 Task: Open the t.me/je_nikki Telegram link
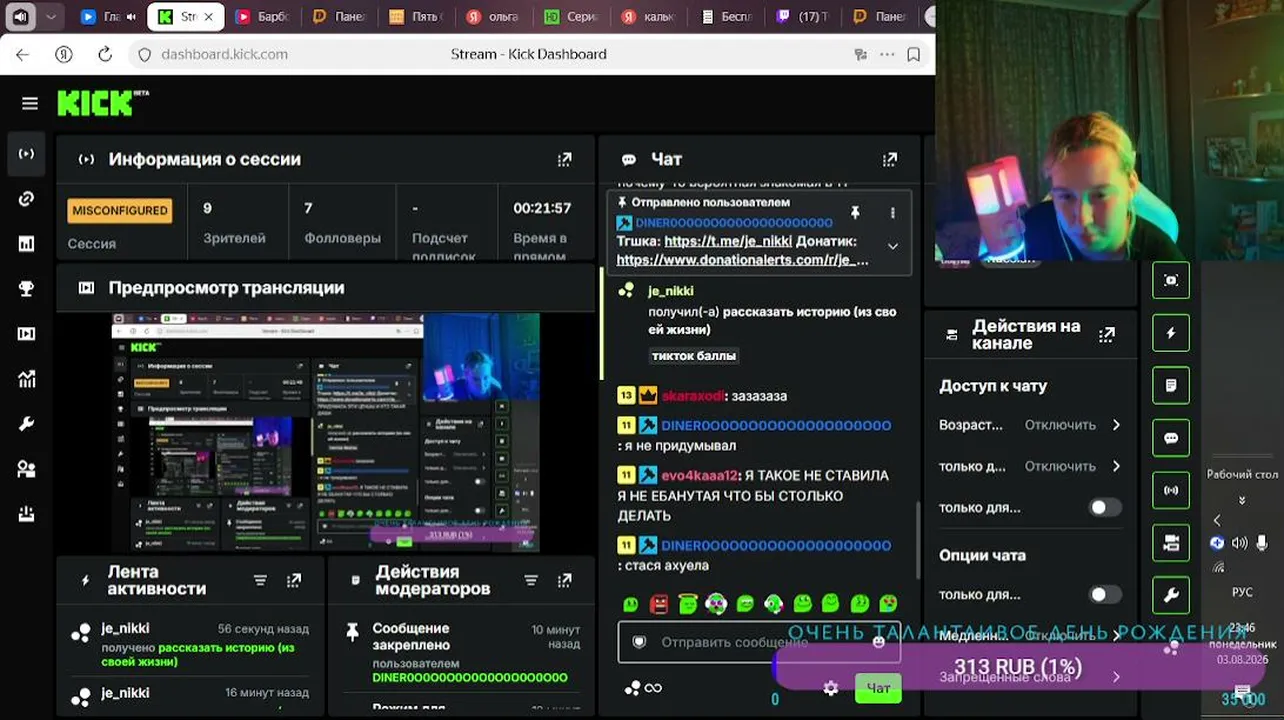tap(728, 241)
